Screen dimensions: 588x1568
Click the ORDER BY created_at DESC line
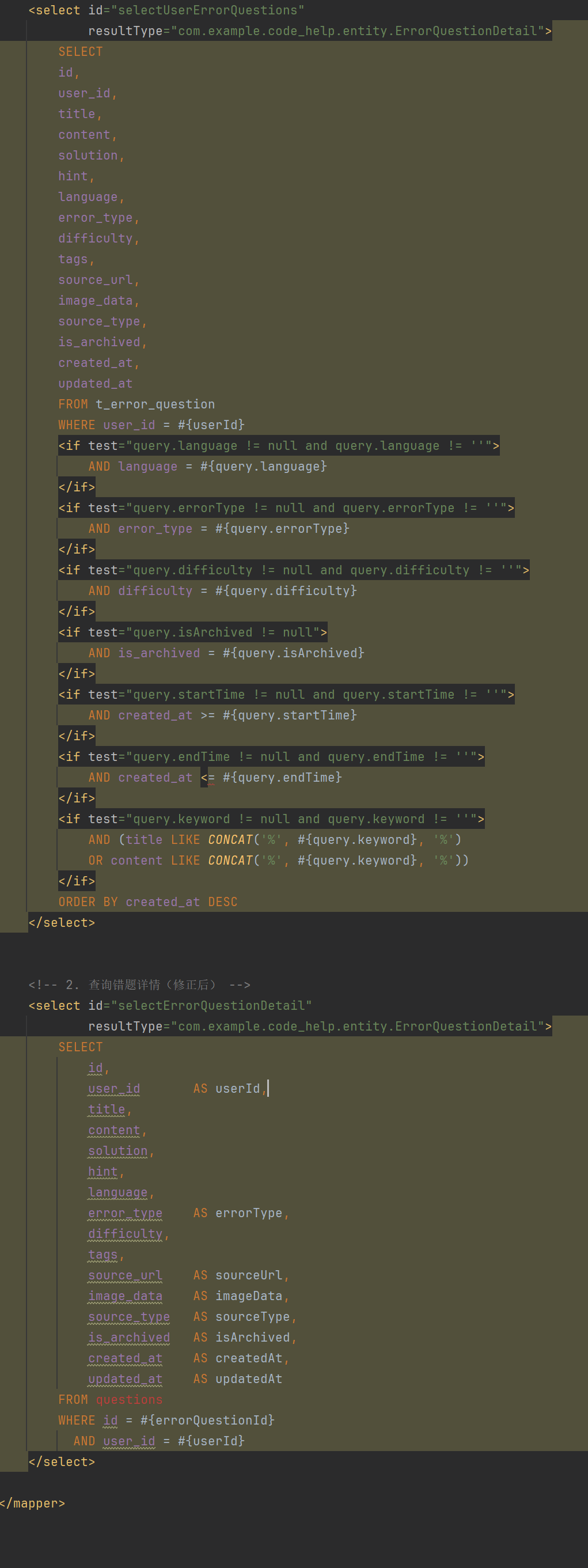click(x=148, y=902)
